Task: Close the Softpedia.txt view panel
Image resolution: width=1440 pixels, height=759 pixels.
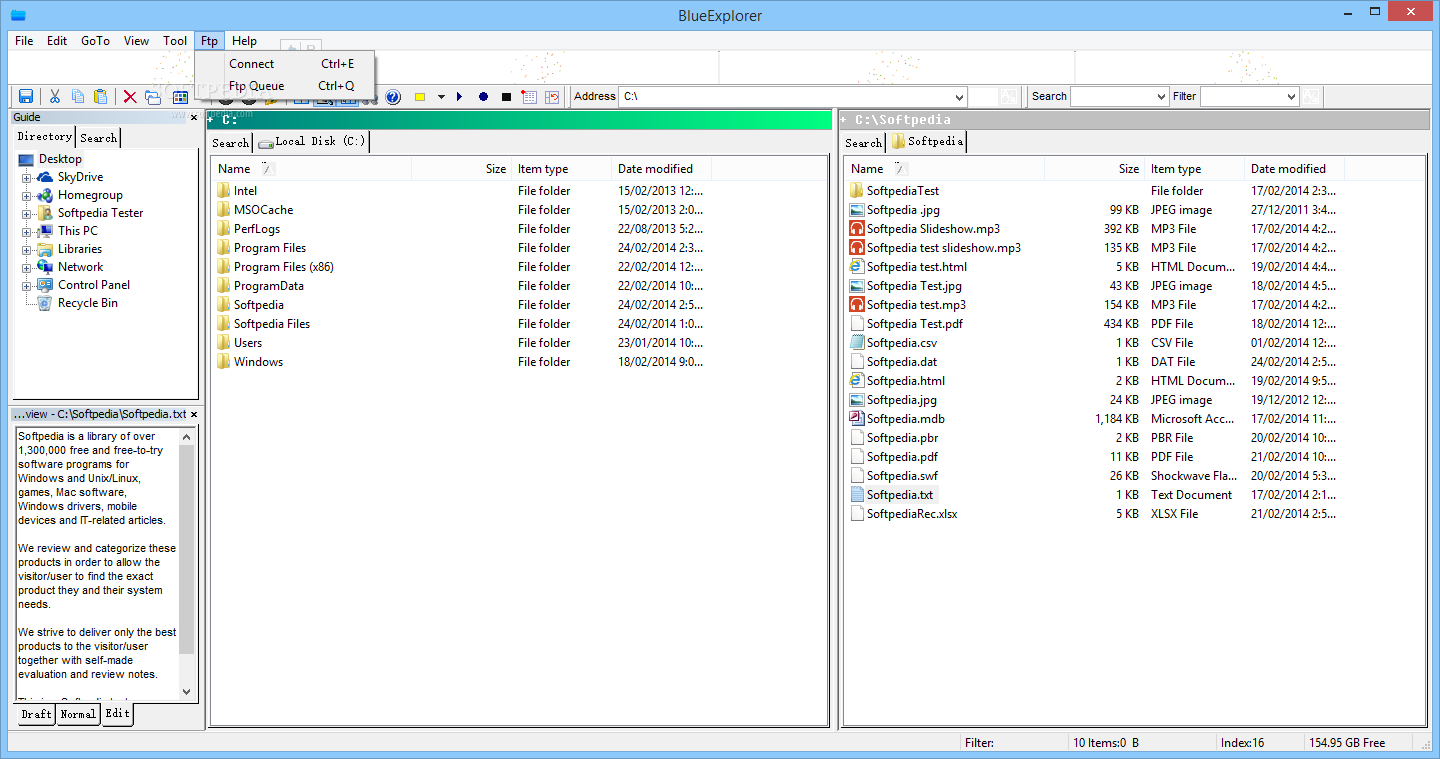Action: click(194, 414)
